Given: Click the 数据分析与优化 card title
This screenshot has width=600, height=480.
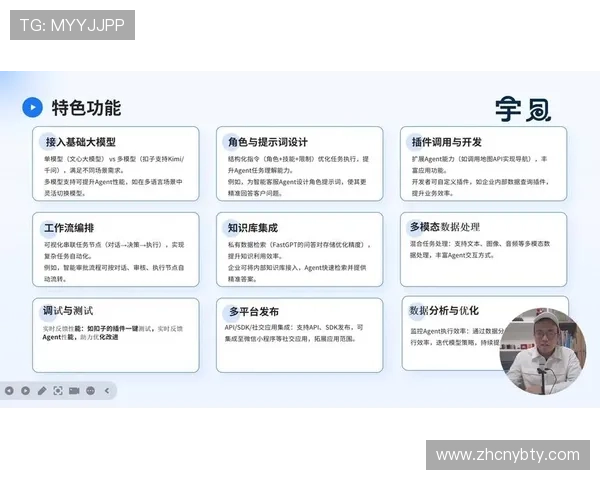Looking at the screenshot, I should [444, 310].
